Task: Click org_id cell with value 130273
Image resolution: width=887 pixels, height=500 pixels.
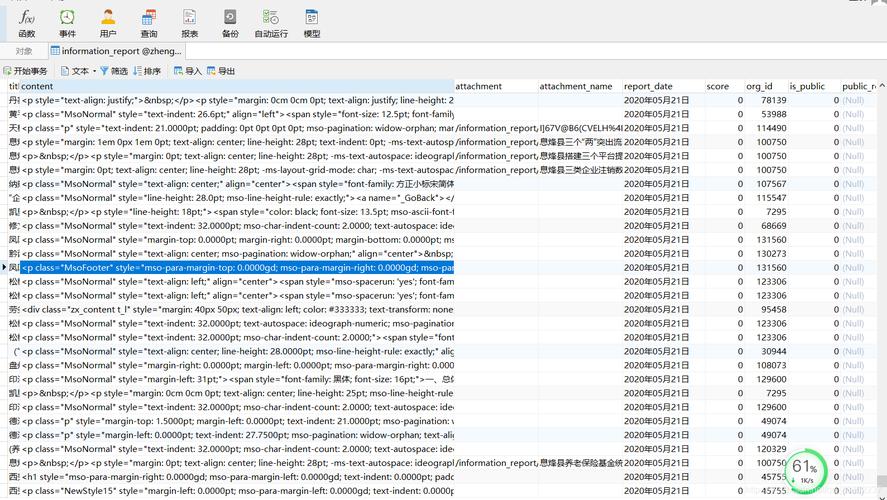Action: click(x=766, y=253)
